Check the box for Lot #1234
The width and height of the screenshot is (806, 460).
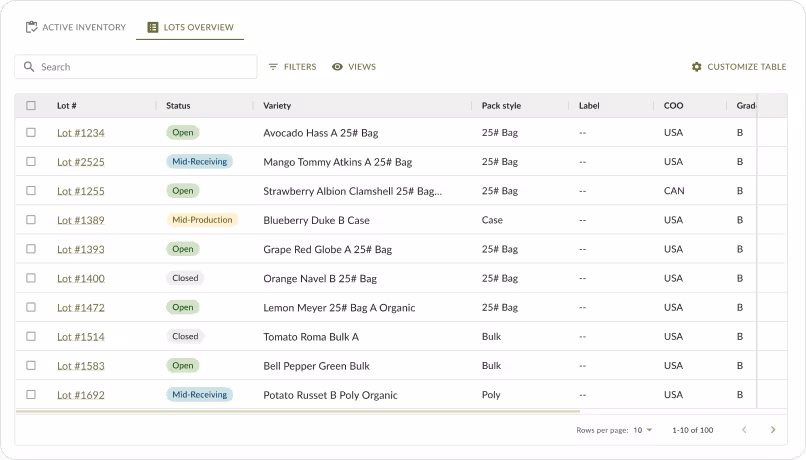(x=31, y=133)
